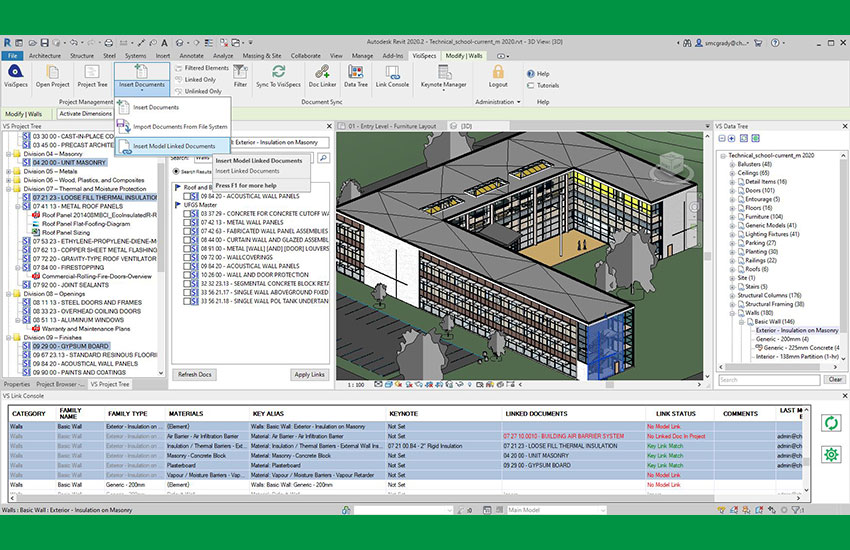Choose Import Documents From File System

[173, 127]
